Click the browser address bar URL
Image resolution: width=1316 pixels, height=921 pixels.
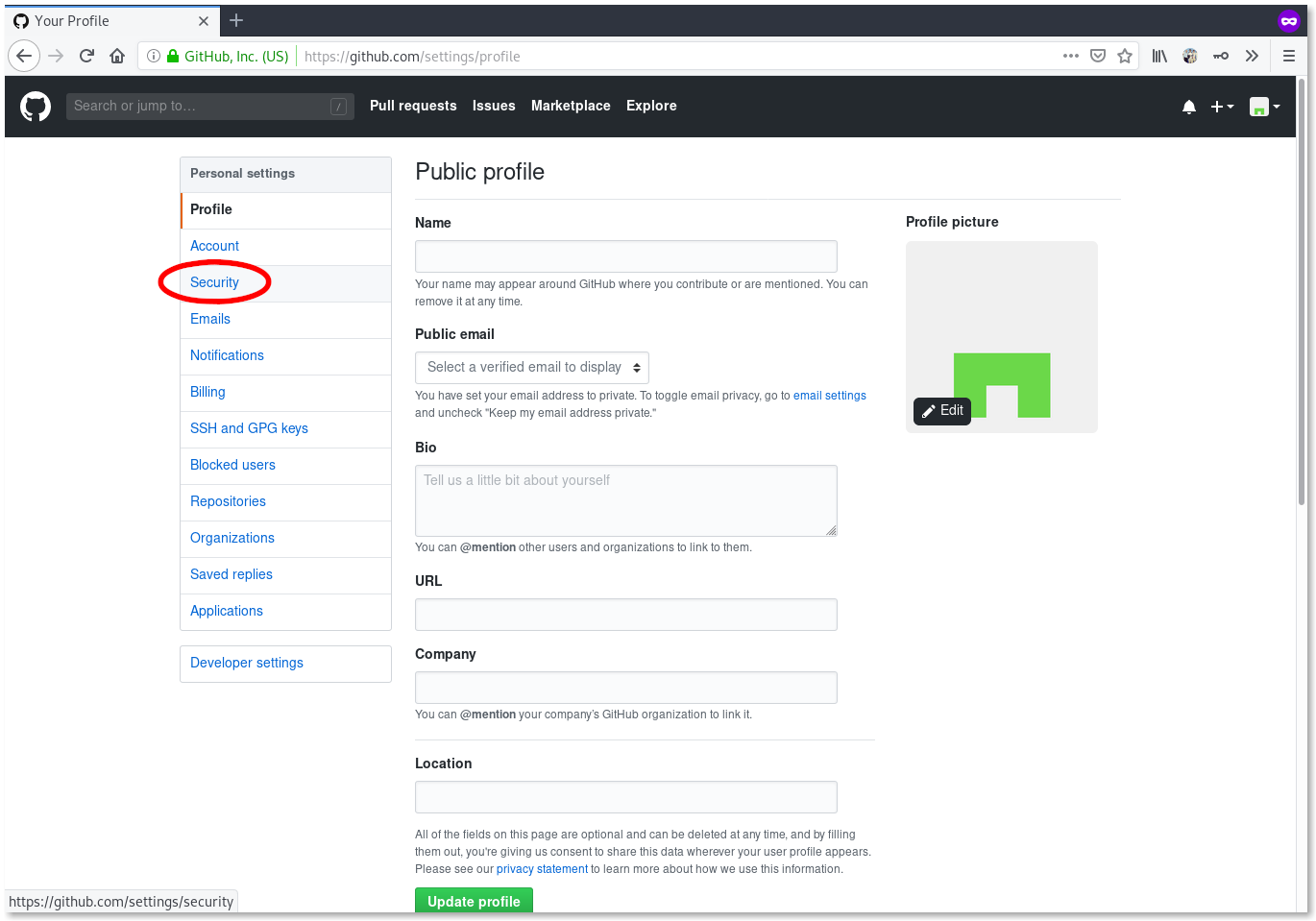coord(412,57)
